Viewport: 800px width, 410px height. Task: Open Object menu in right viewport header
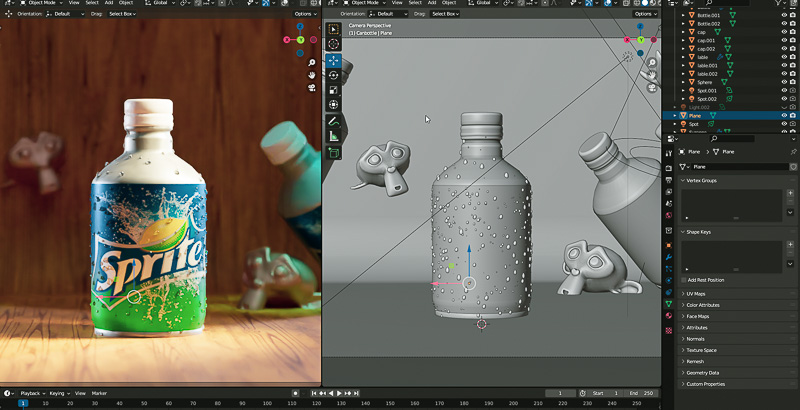449,3
